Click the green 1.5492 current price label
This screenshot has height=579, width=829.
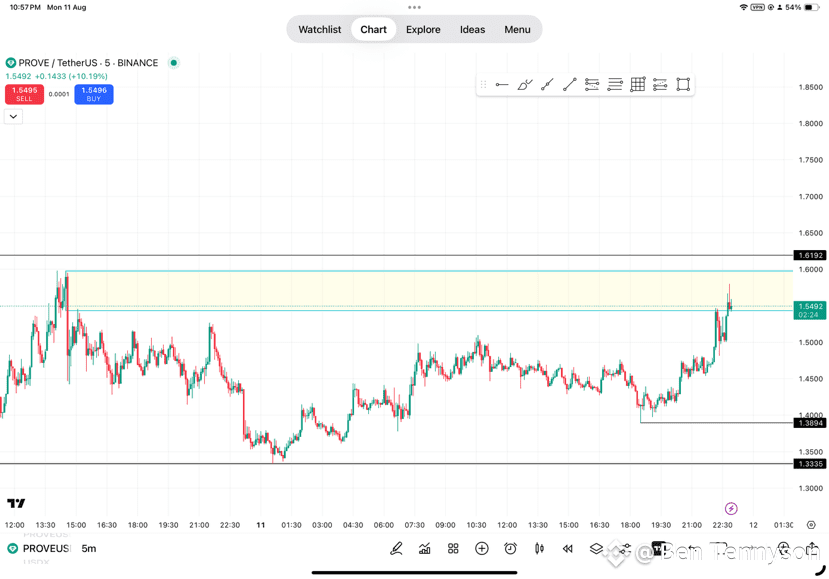click(810, 310)
